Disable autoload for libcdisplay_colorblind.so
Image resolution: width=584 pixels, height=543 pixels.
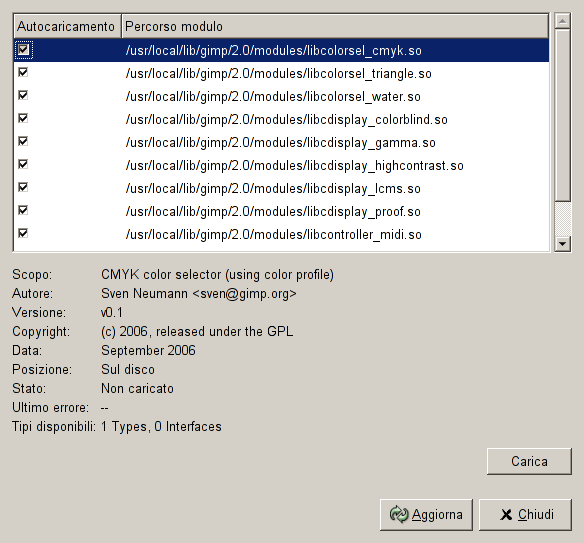23,118
